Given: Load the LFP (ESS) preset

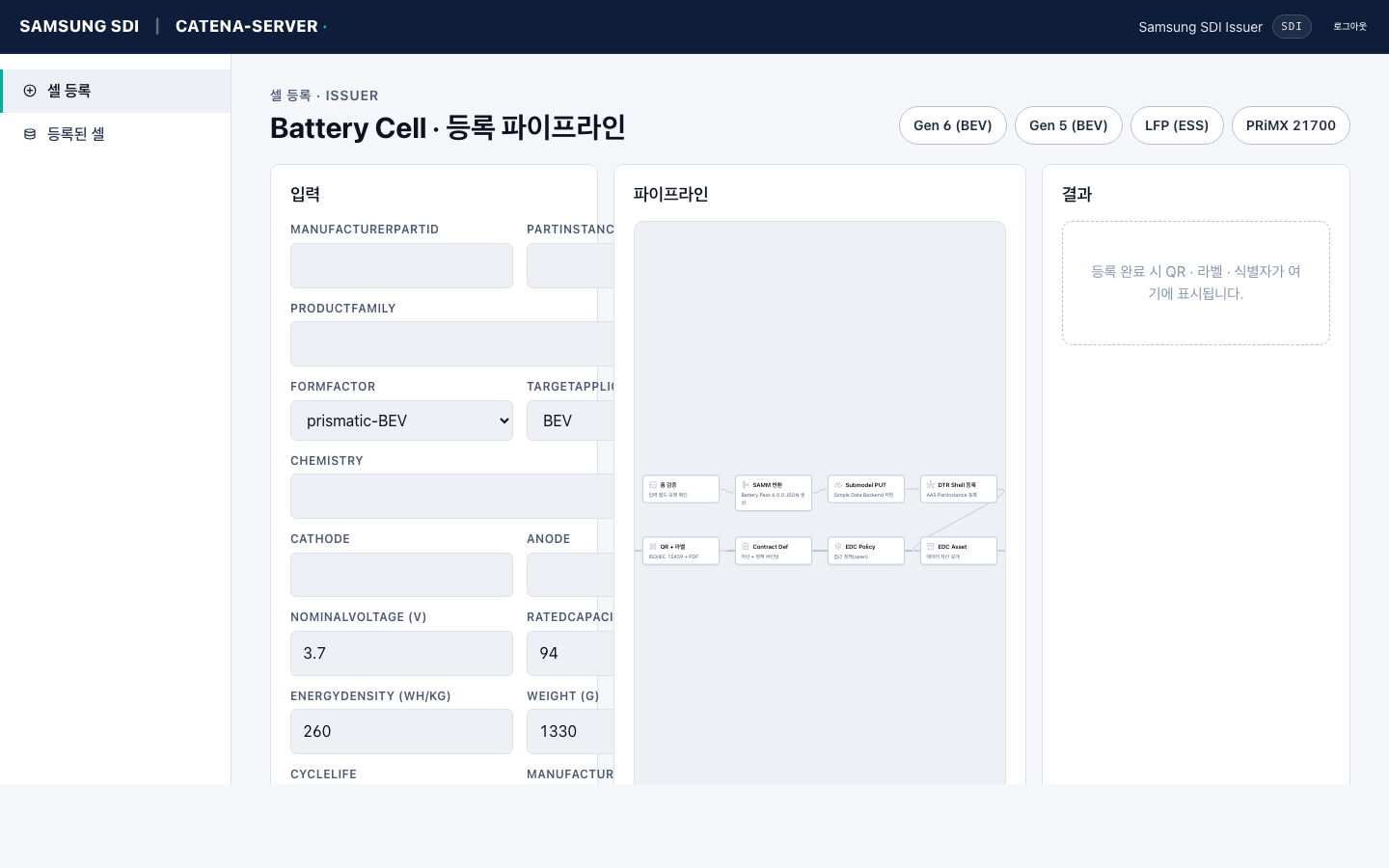Looking at the screenshot, I should pos(1176,125).
